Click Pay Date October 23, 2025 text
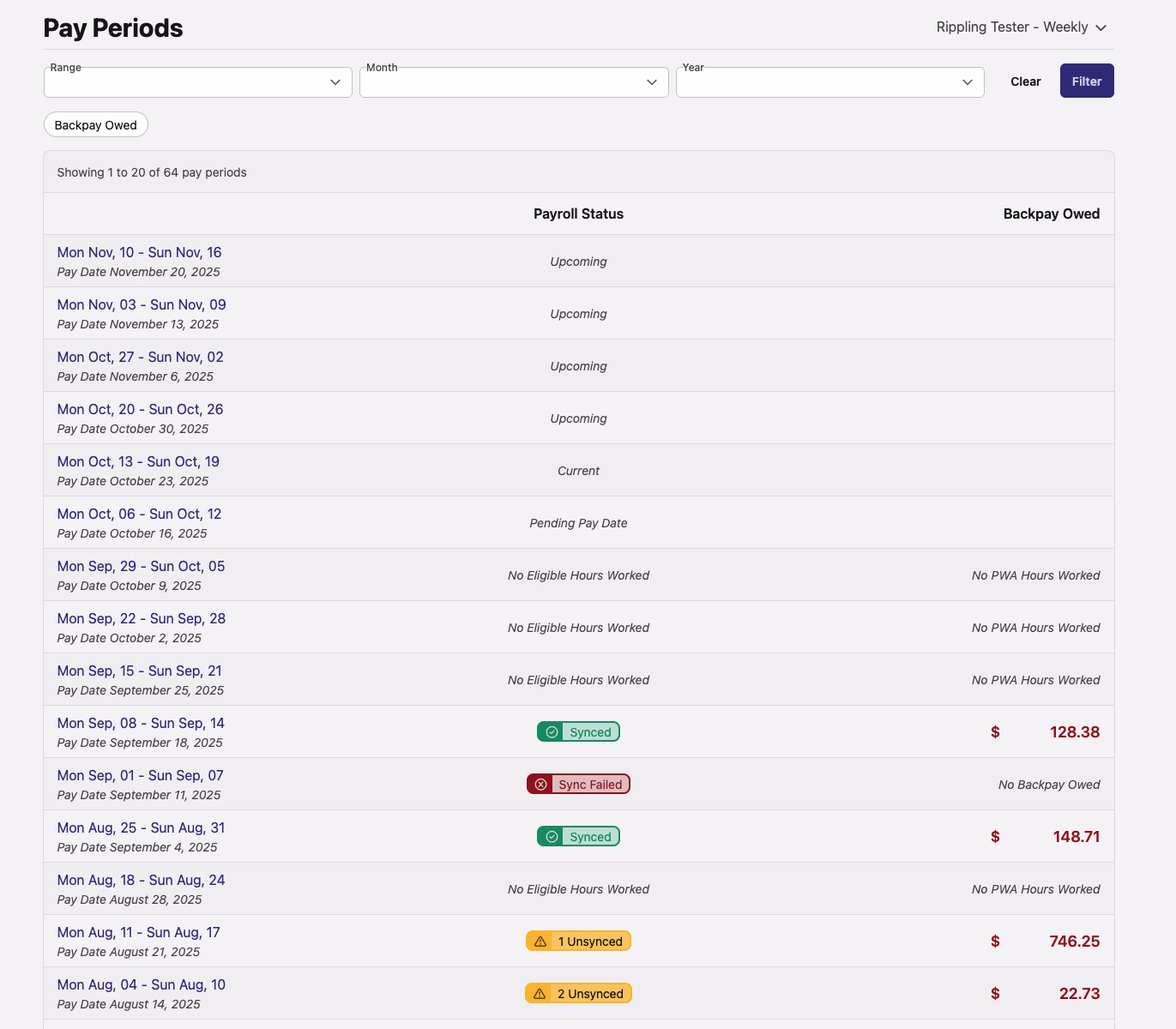 [133, 481]
